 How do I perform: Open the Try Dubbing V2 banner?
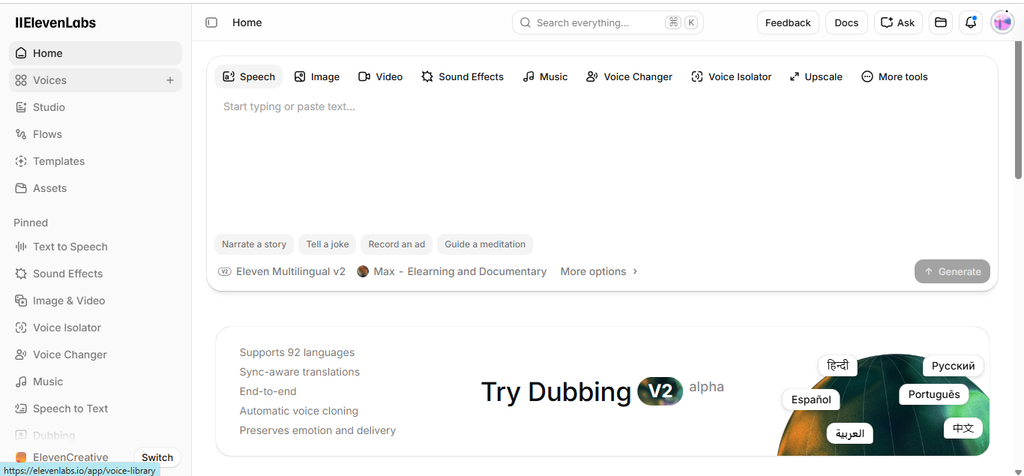(602, 392)
